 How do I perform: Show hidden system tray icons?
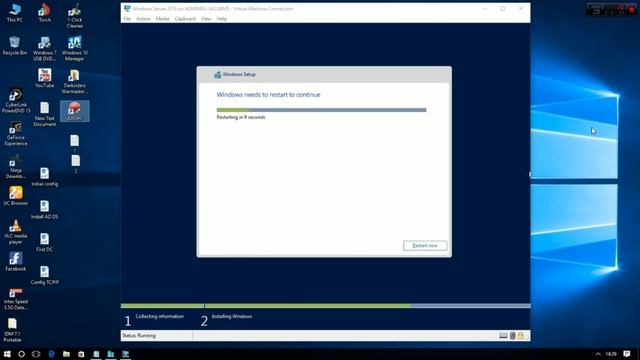click(x=598, y=354)
